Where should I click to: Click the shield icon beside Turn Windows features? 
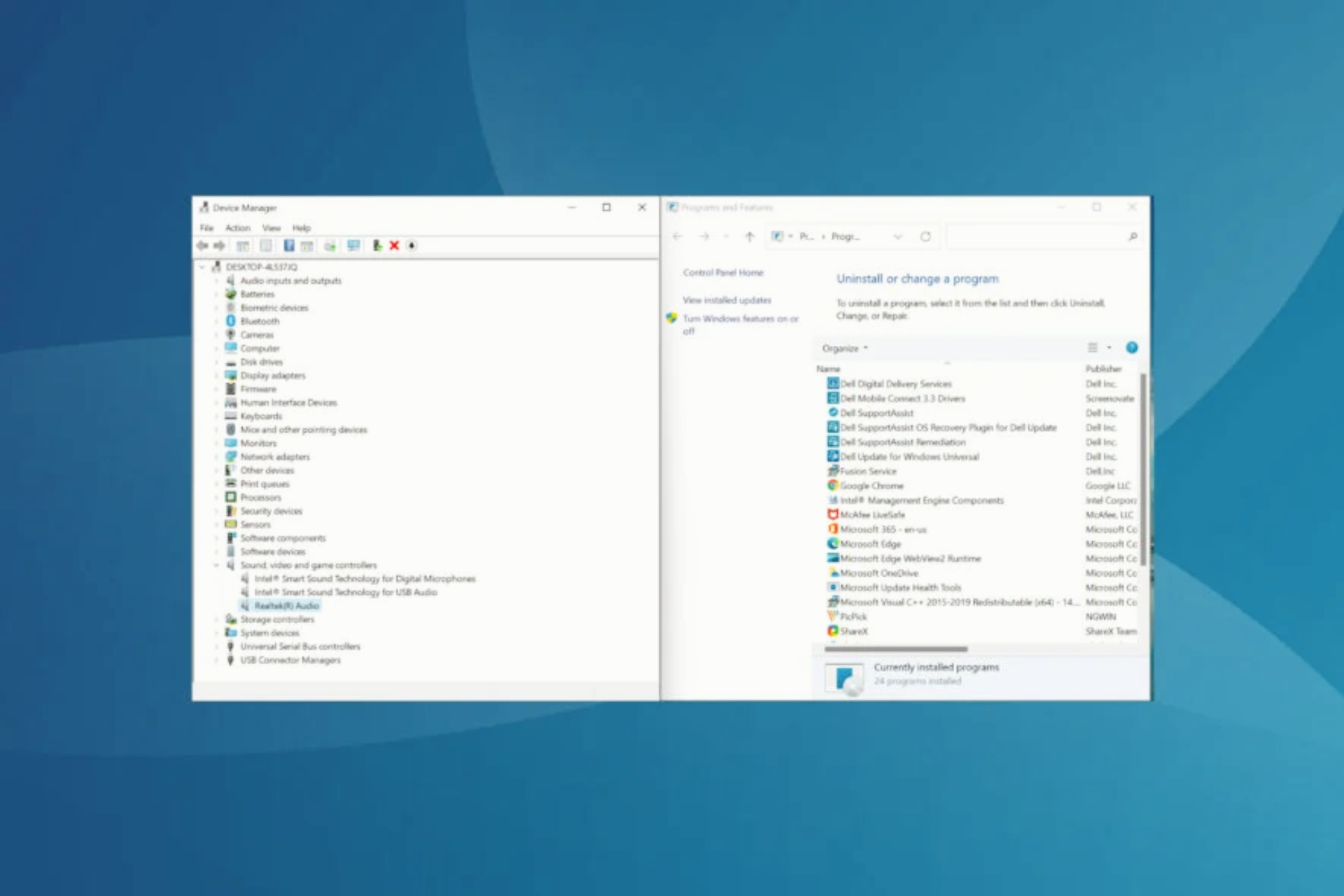pos(671,318)
